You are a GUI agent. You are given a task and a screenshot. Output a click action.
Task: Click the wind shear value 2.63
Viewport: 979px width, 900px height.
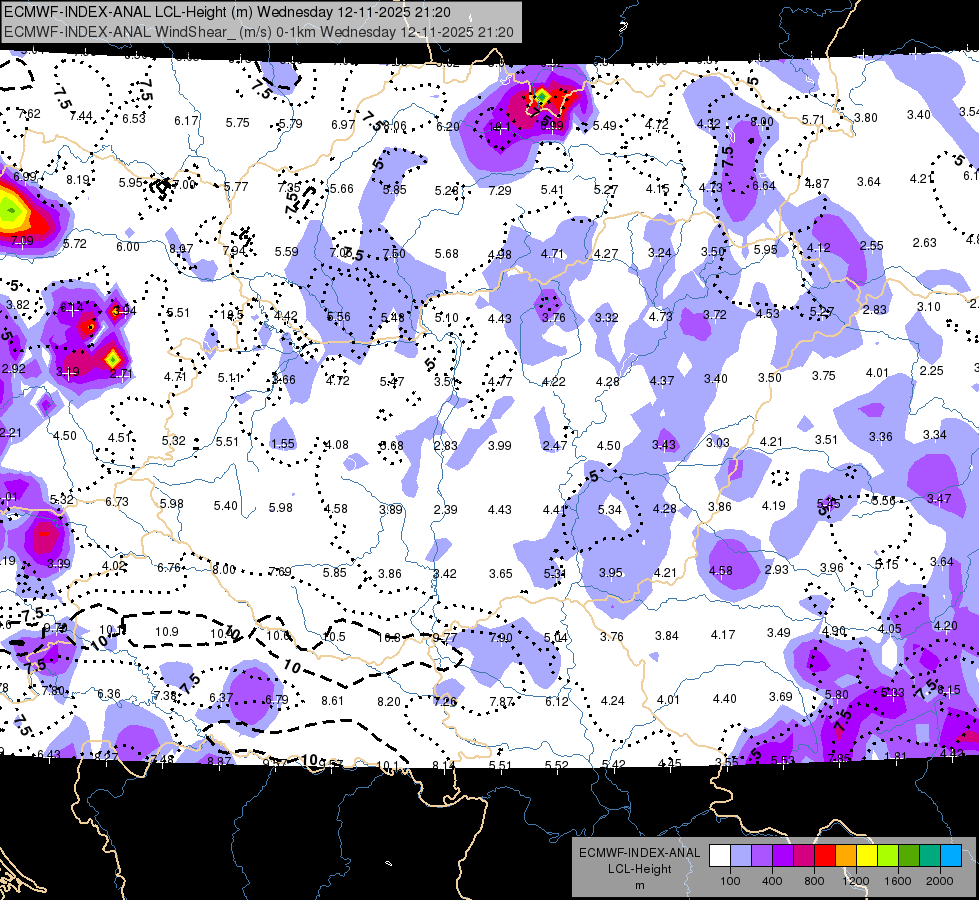pos(924,242)
